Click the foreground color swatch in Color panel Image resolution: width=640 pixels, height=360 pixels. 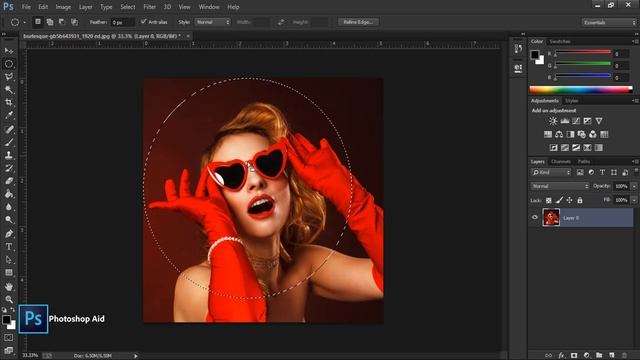[x=535, y=55]
